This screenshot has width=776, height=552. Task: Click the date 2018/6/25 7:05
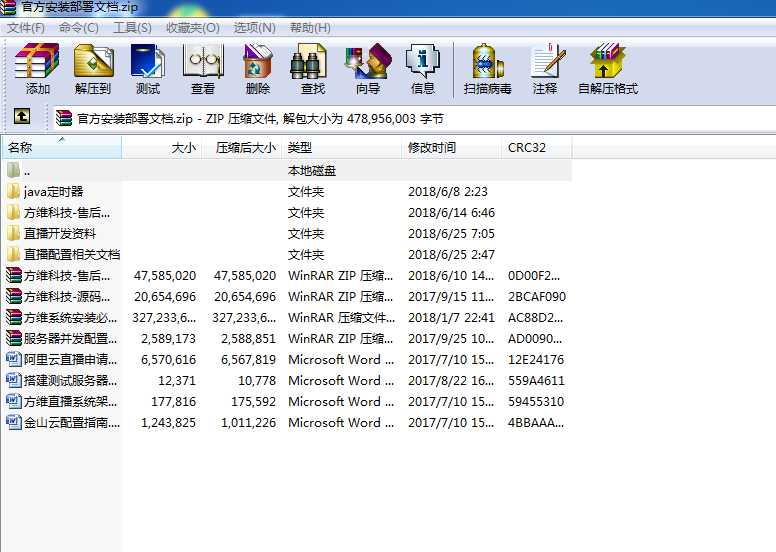(451, 234)
